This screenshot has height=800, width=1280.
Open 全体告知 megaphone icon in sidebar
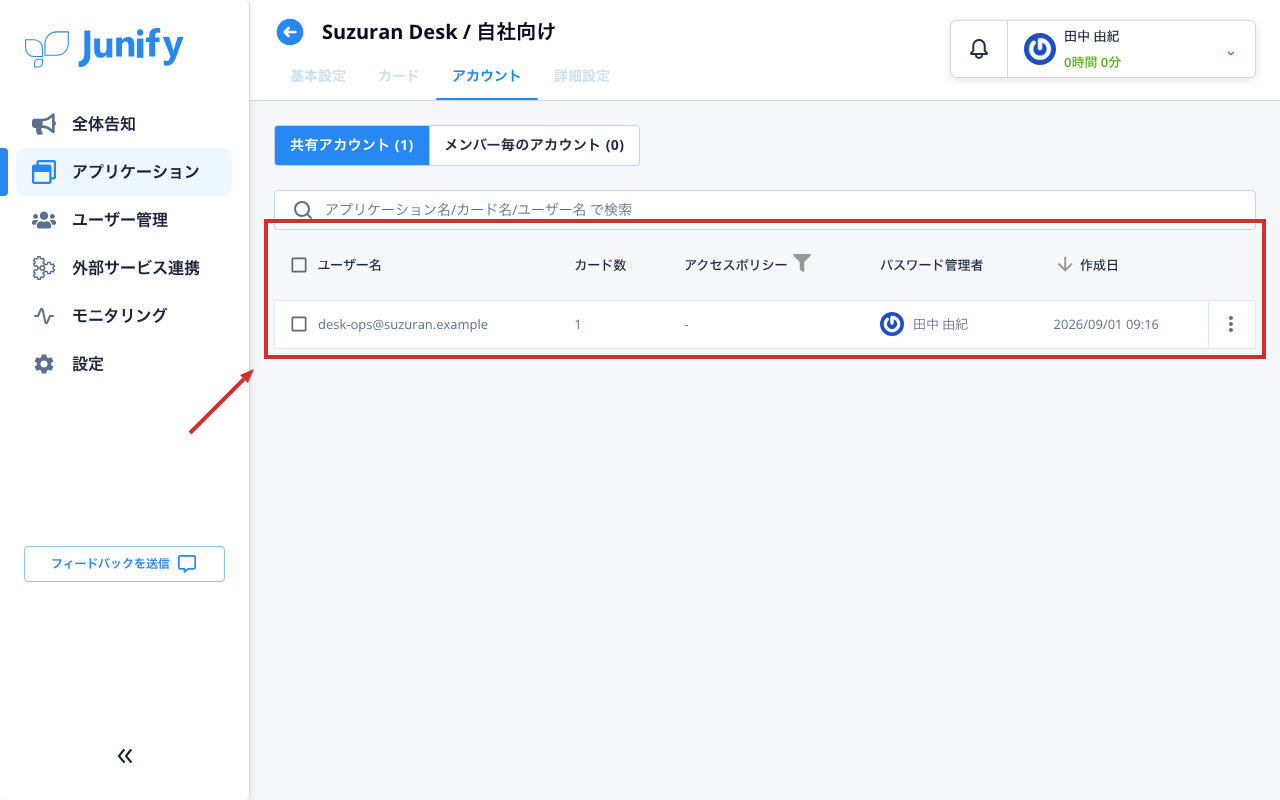click(x=44, y=124)
